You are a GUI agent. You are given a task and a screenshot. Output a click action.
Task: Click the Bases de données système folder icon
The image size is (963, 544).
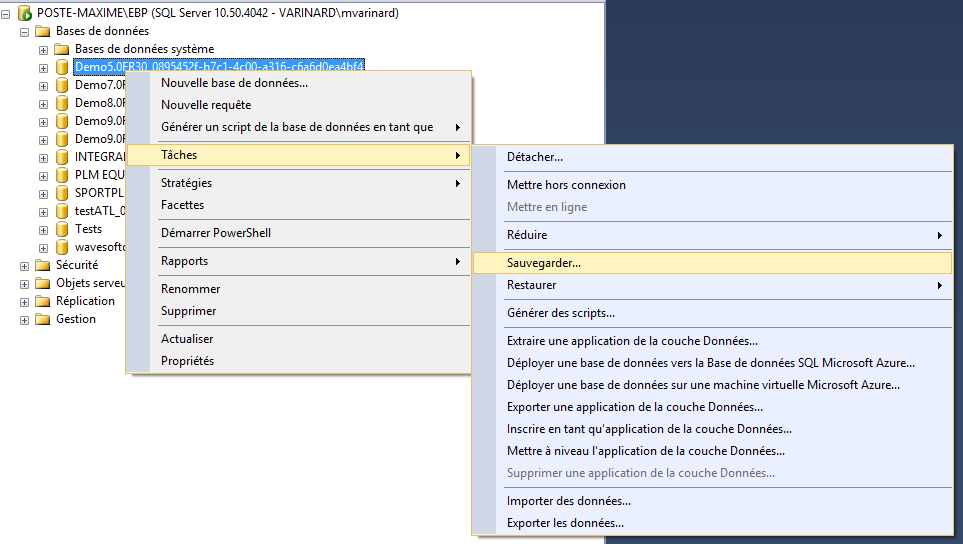click(61, 49)
